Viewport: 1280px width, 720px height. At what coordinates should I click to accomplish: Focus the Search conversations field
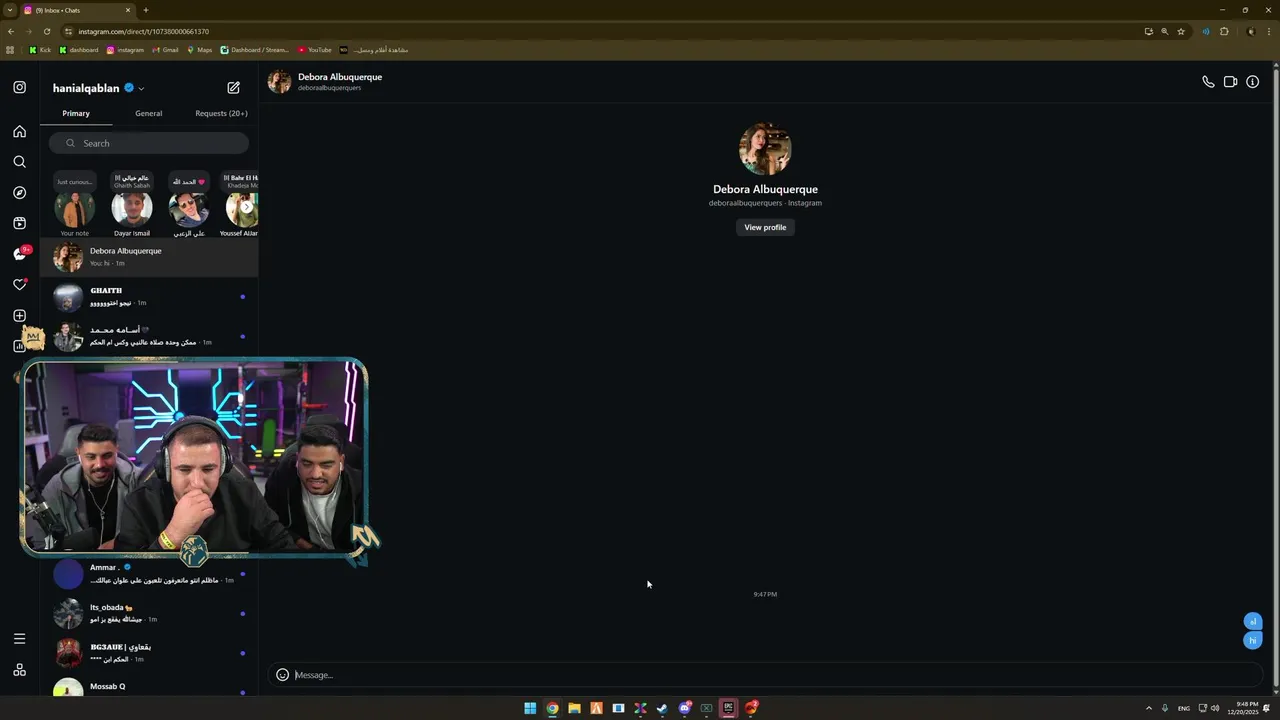149,143
